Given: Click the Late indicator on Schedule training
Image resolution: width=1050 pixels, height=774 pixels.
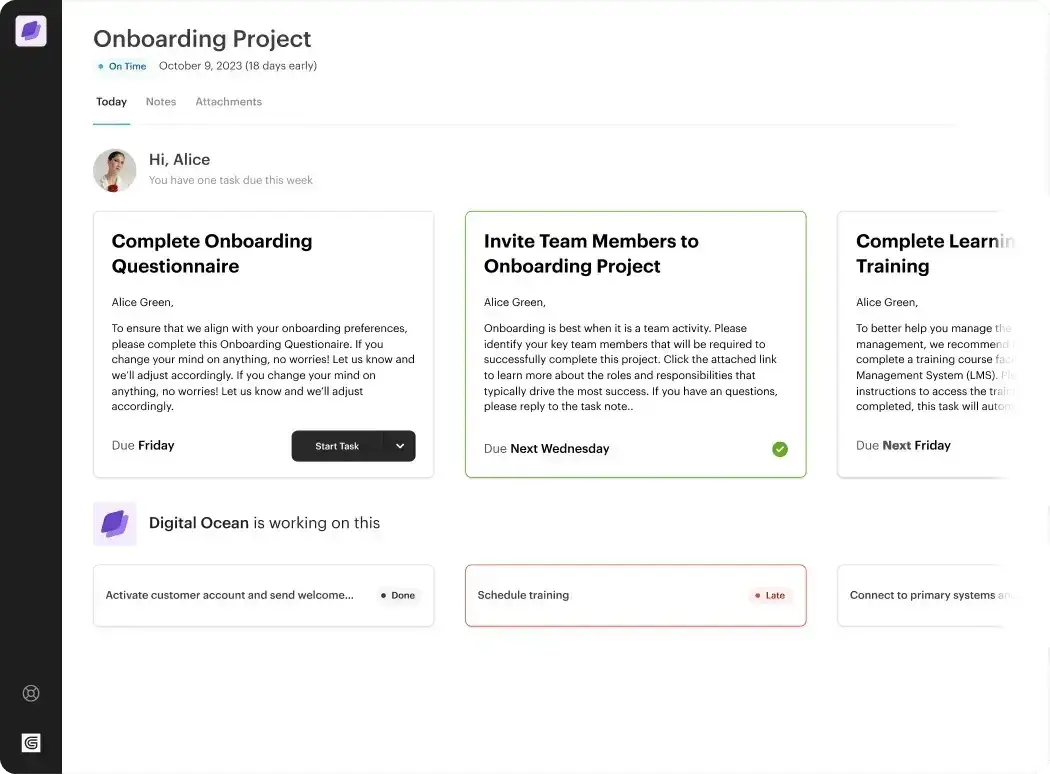Looking at the screenshot, I should [770, 595].
